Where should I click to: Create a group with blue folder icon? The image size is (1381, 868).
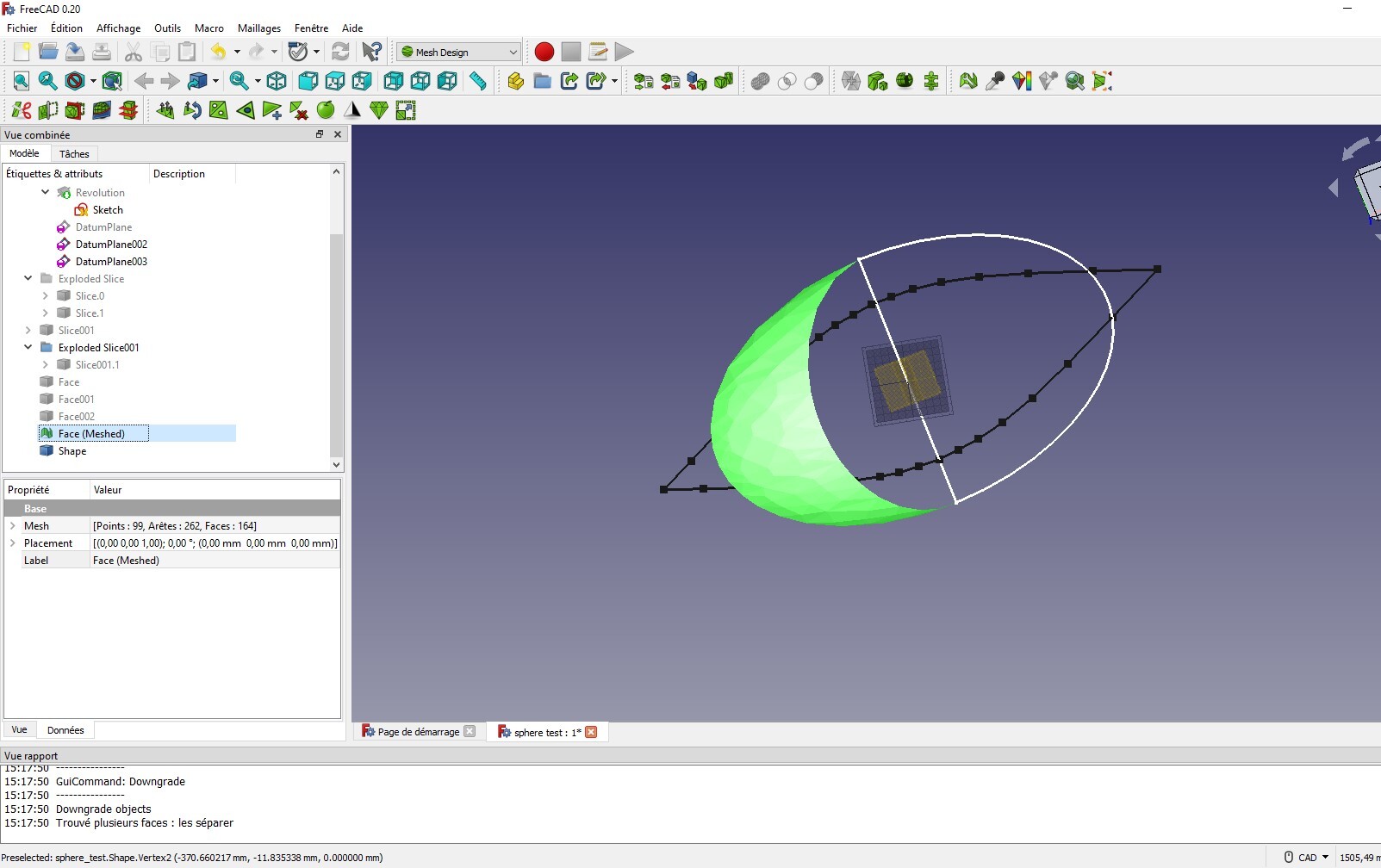pyautogui.click(x=542, y=81)
